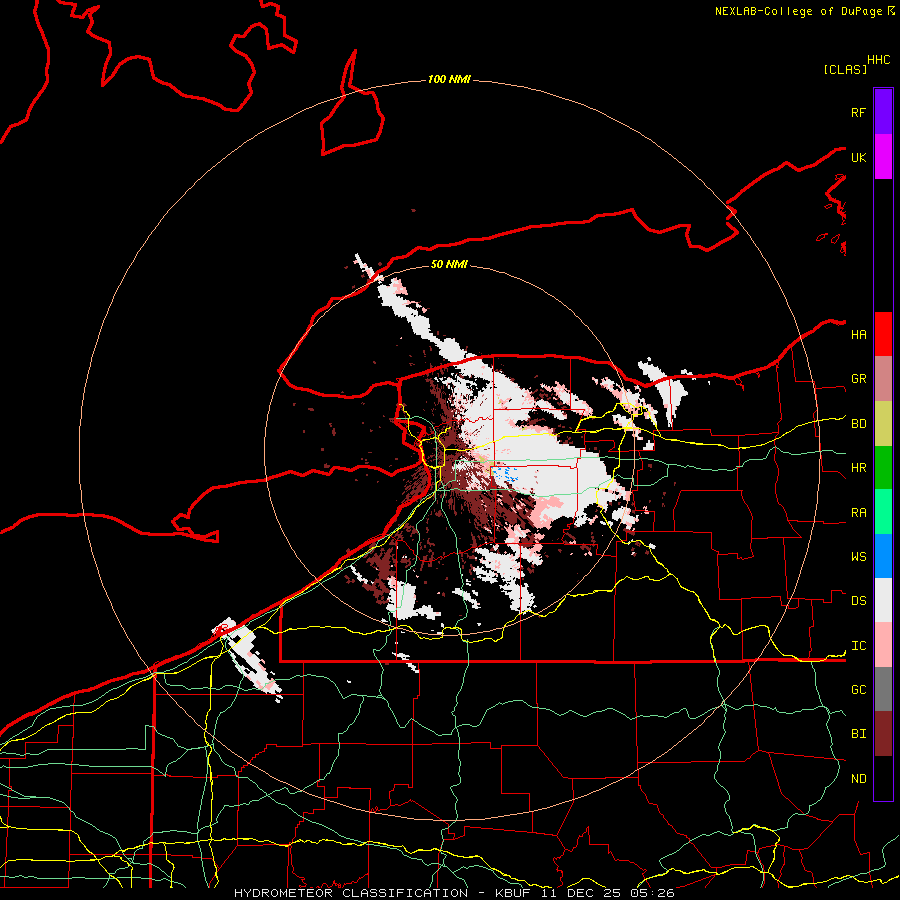Click the 50 NMI range ring label
The image size is (900, 900).
[x=449, y=264]
